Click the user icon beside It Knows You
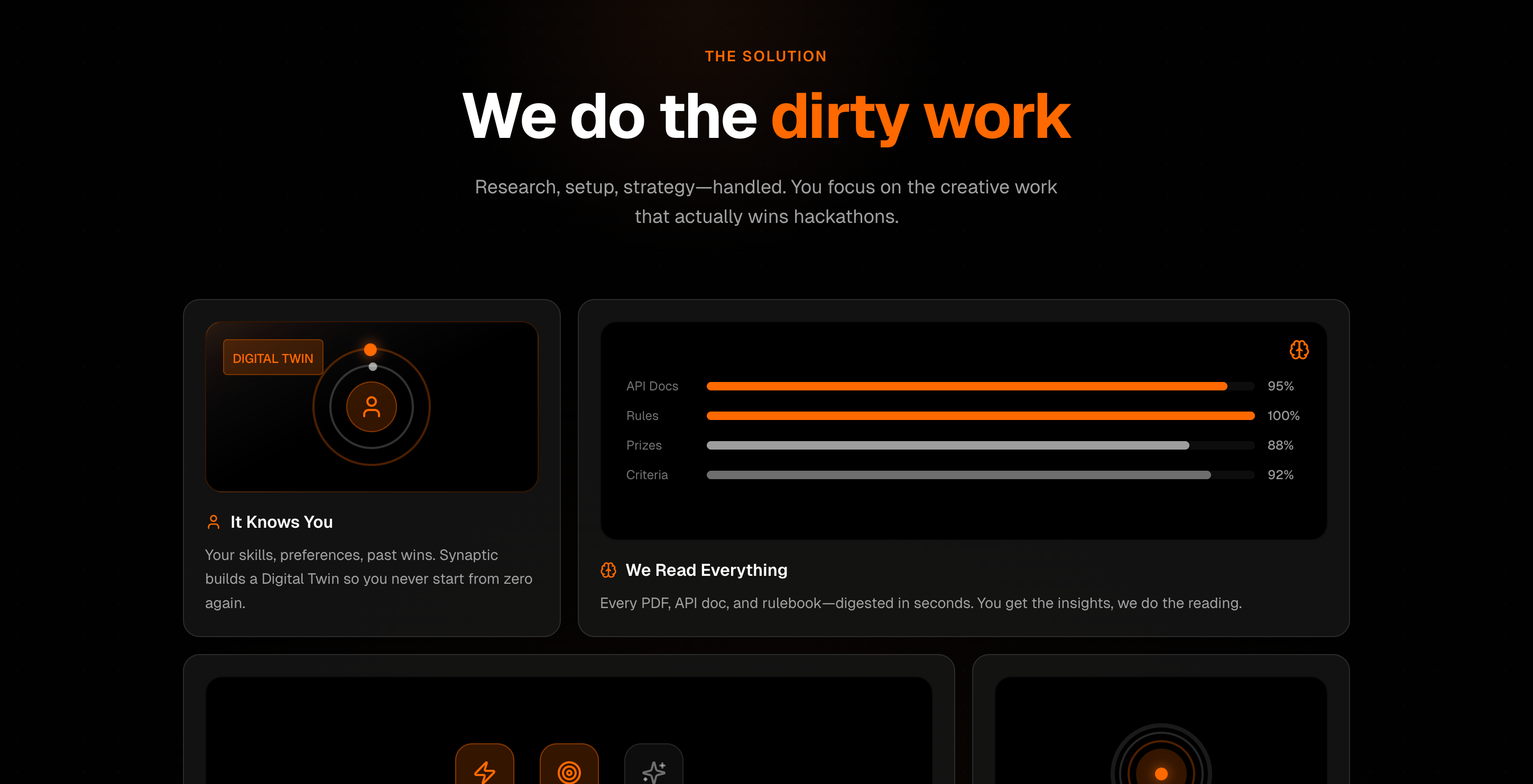Screen dimensions: 1533x784 pos(213,521)
